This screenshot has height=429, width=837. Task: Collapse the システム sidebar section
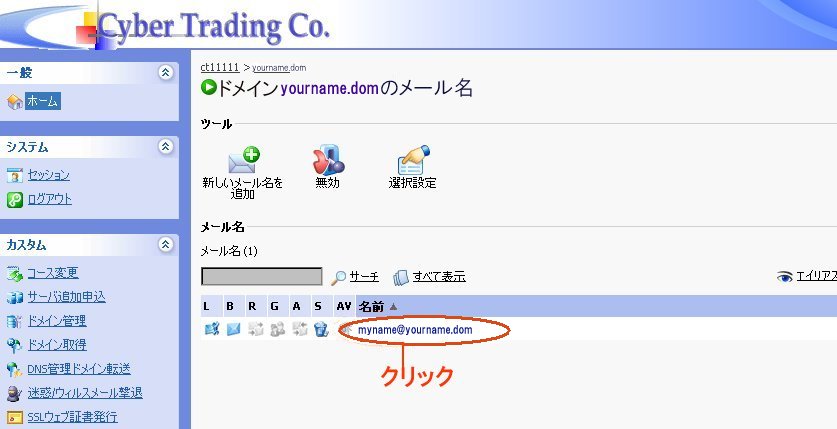click(x=165, y=147)
